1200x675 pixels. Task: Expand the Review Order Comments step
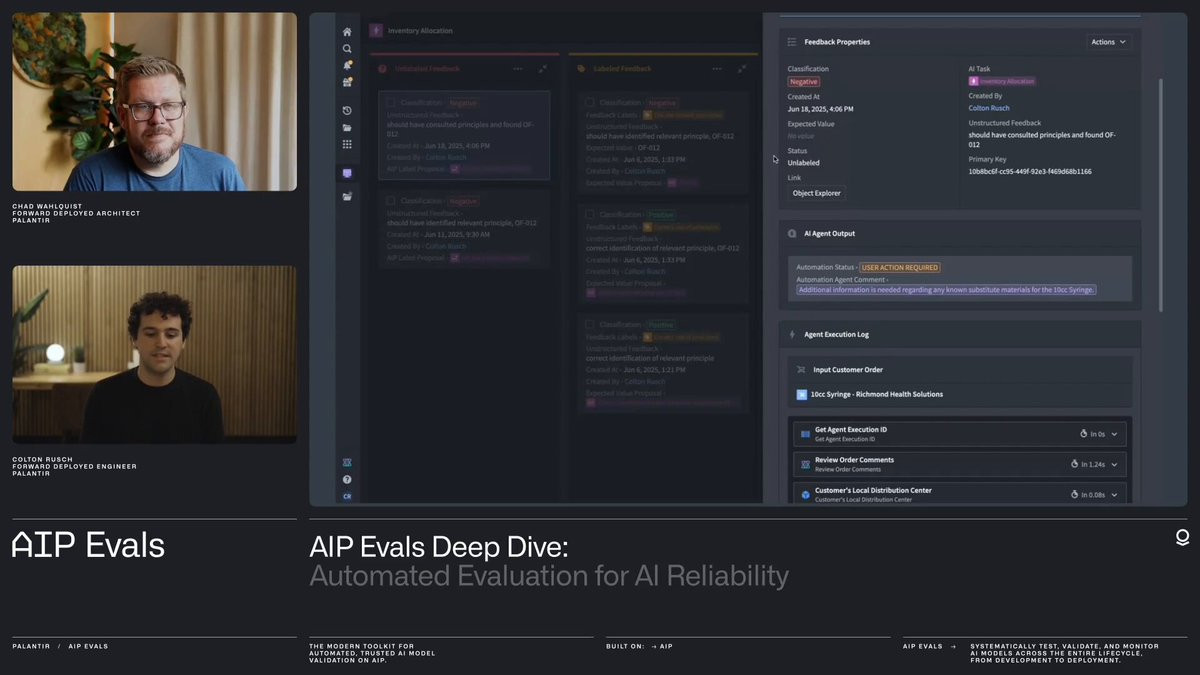pos(1114,464)
